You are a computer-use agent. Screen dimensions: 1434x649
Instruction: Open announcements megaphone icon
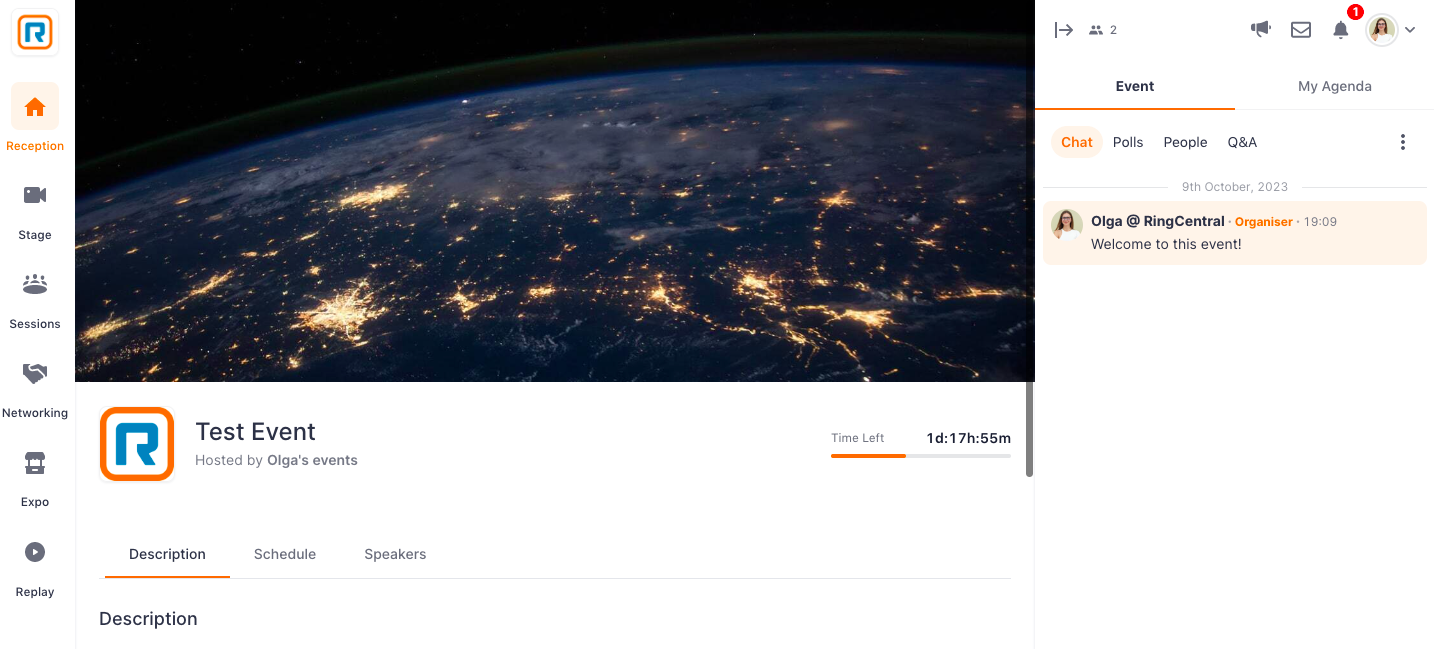(1261, 29)
